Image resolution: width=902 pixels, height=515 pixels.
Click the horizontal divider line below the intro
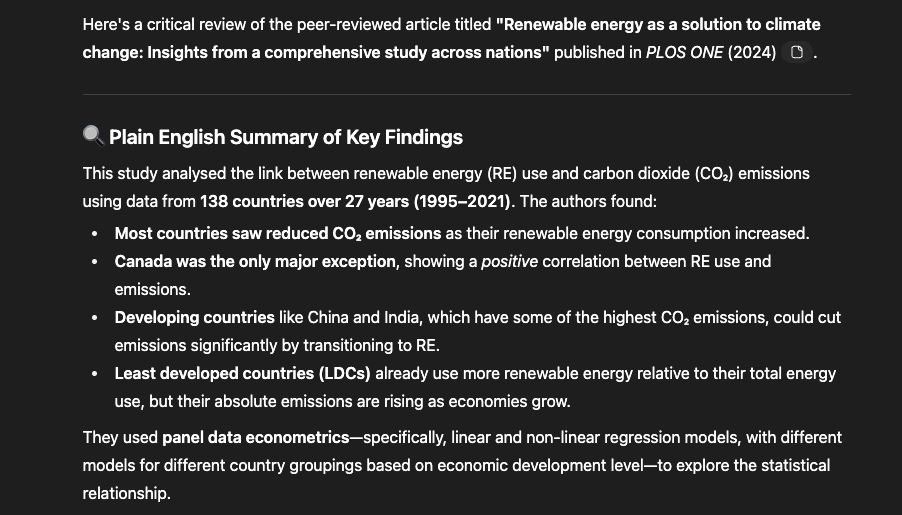coord(467,94)
